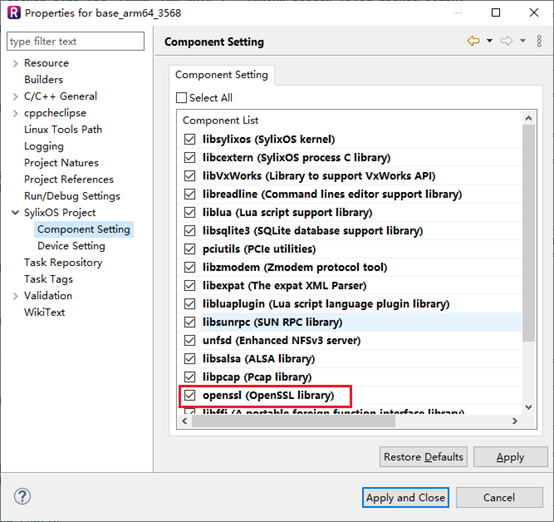
Task: Click Apply and Close button
Action: pyautogui.click(x=405, y=497)
